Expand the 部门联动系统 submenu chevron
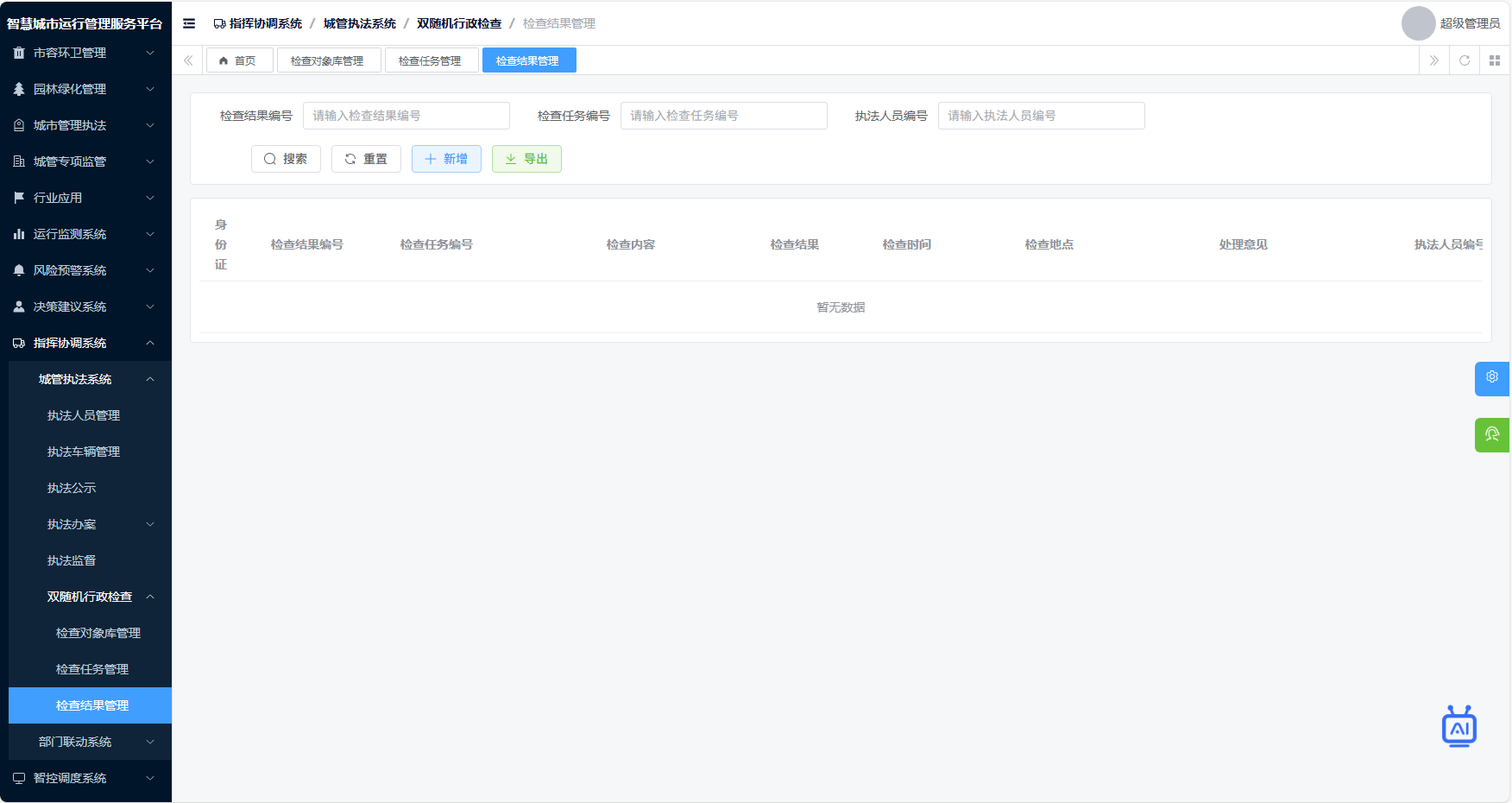Viewport: 1512px width, 803px height. click(x=150, y=742)
